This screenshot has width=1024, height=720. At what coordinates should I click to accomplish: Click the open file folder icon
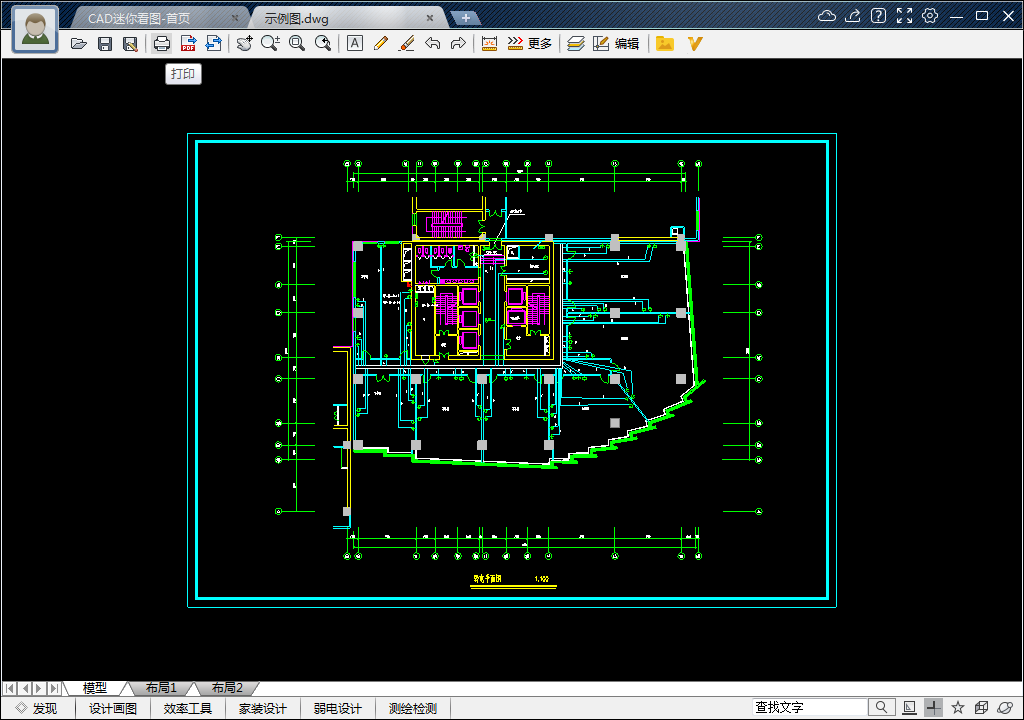(x=79, y=44)
